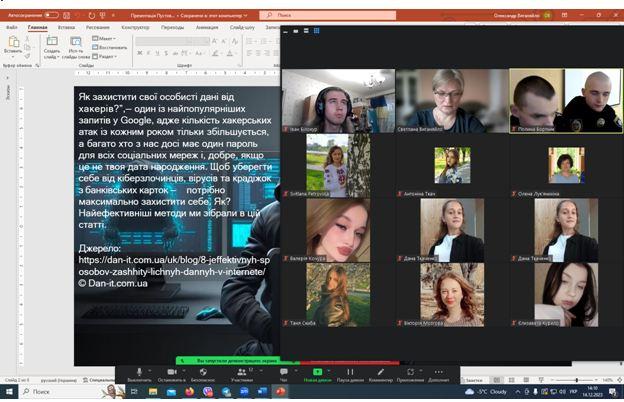Viewport: 624px width, 402px height.
Task: Click the font color A button
Action: (230, 53)
